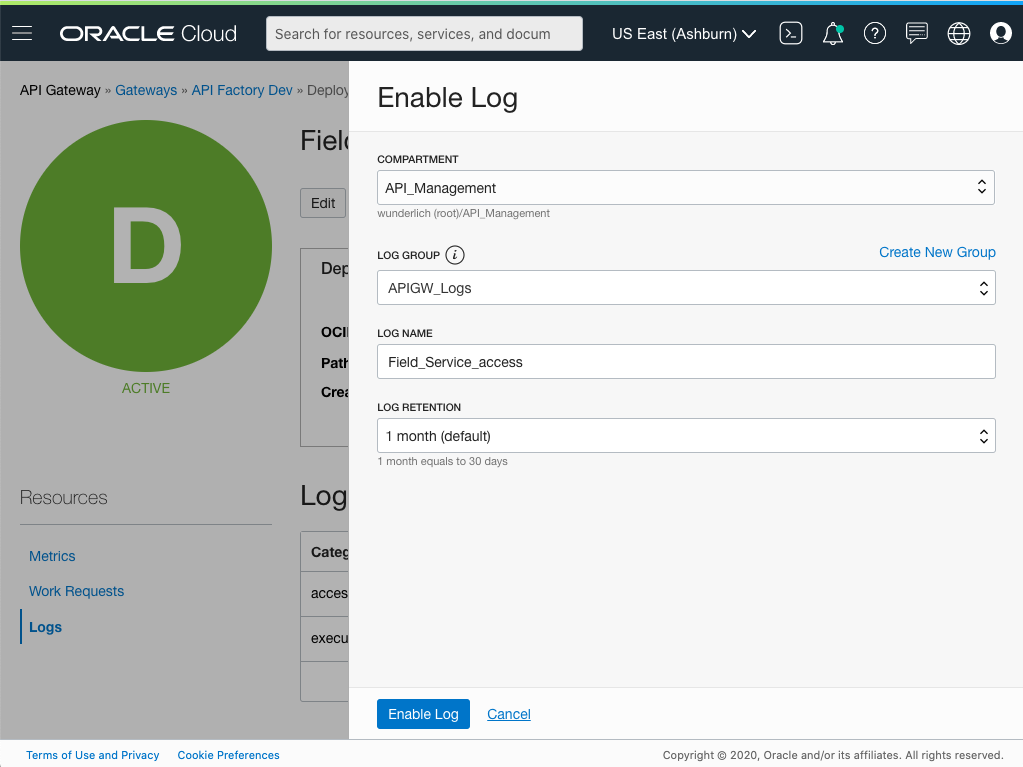Open the US East (Ashburn) region selector
1023x767 pixels.
[x=683, y=33]
